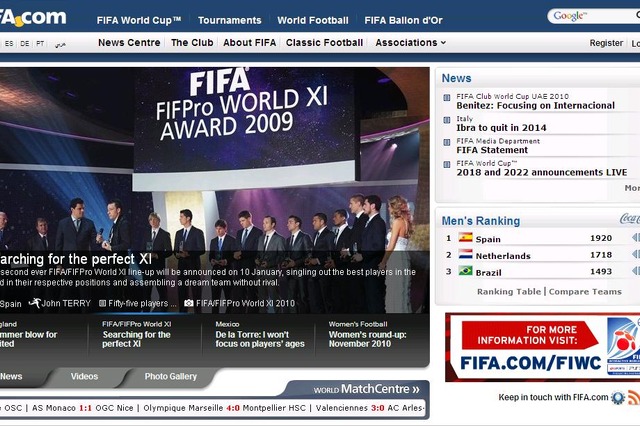Click camera icon beside World XI 2010
This screenshot has width=640, height=426.
(189, 303)
